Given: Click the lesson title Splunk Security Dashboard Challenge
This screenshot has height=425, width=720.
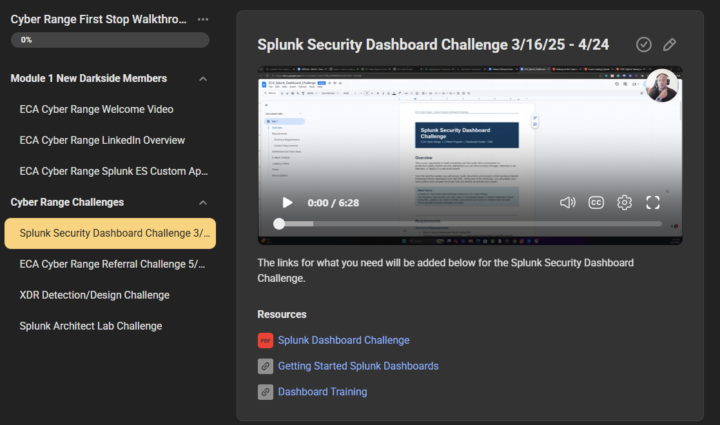Looking at the screenshot, I should [433, 45].
